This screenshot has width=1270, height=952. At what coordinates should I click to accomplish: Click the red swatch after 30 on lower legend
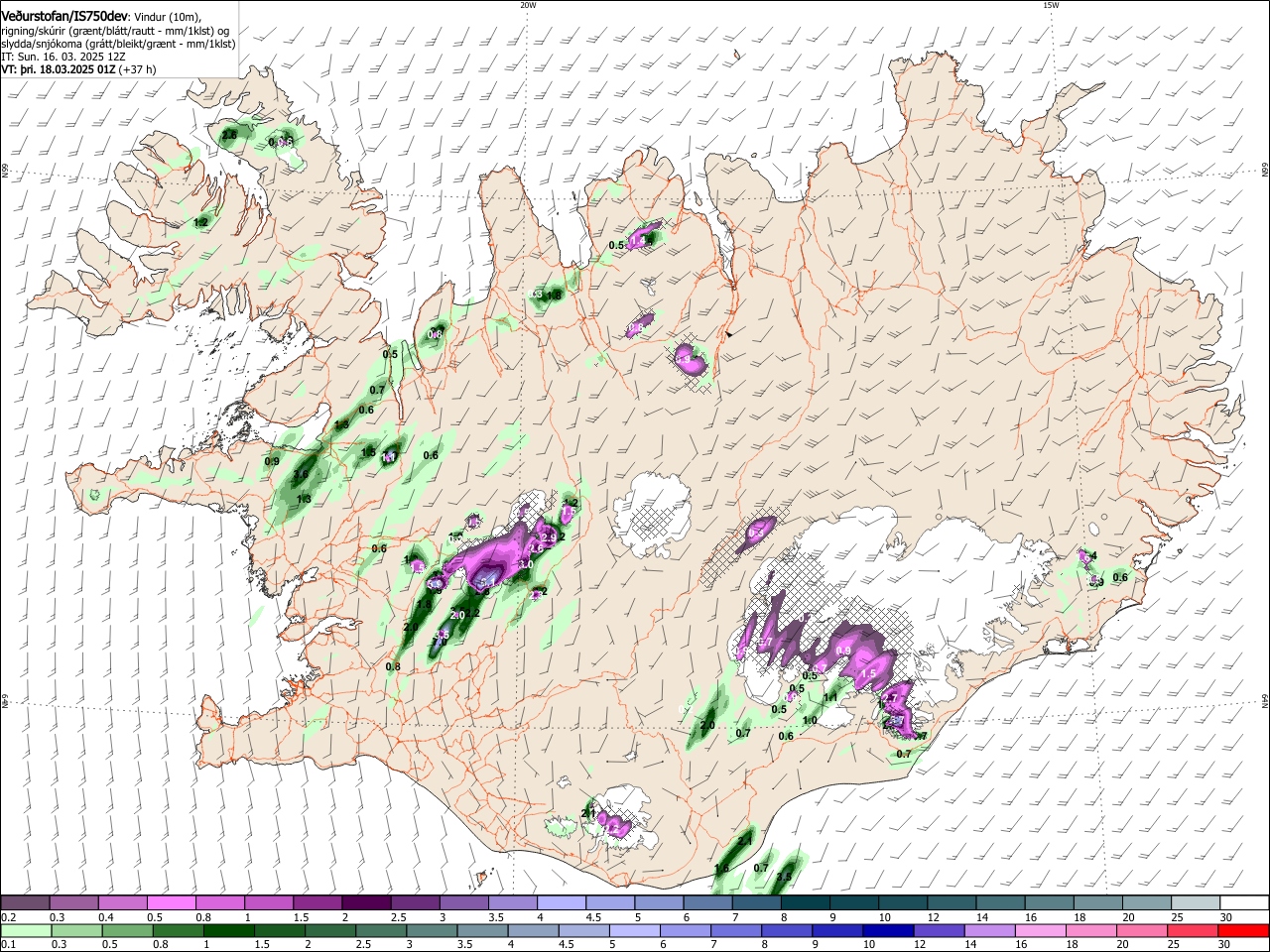click(1244, 930)
